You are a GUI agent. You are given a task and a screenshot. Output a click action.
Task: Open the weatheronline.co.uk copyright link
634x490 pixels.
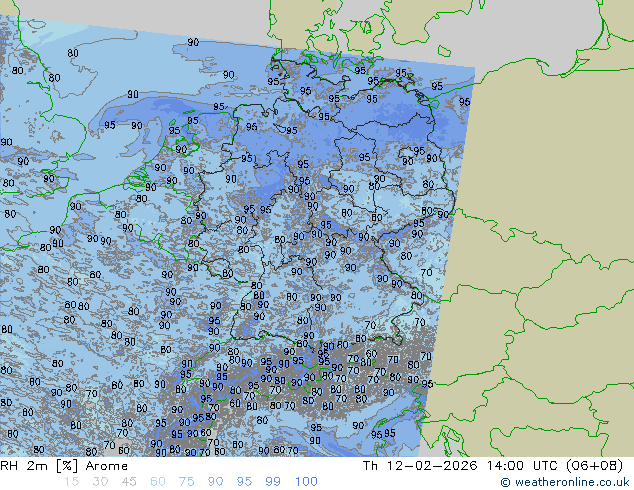pos(565,482)
